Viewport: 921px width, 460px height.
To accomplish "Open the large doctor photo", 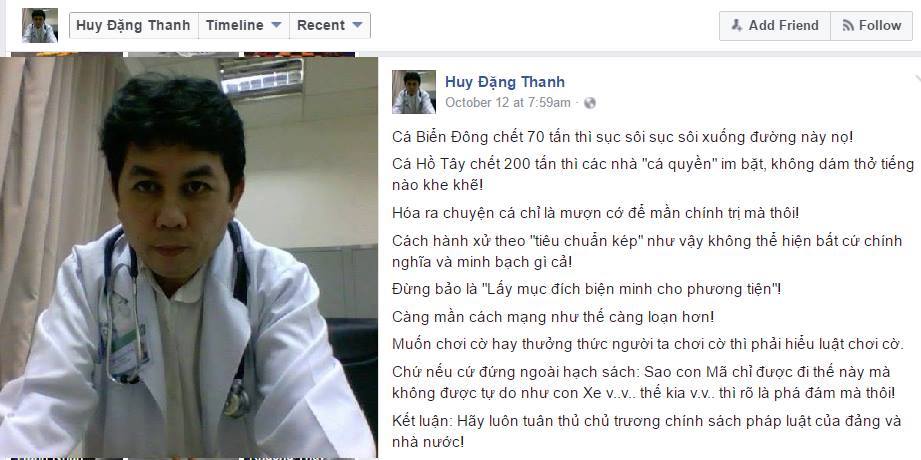I will [x=189, y=257].
